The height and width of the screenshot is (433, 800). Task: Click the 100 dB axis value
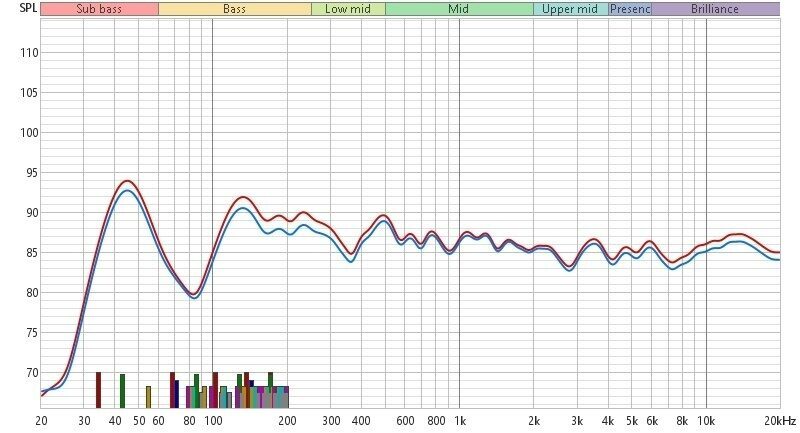[29, 133]
